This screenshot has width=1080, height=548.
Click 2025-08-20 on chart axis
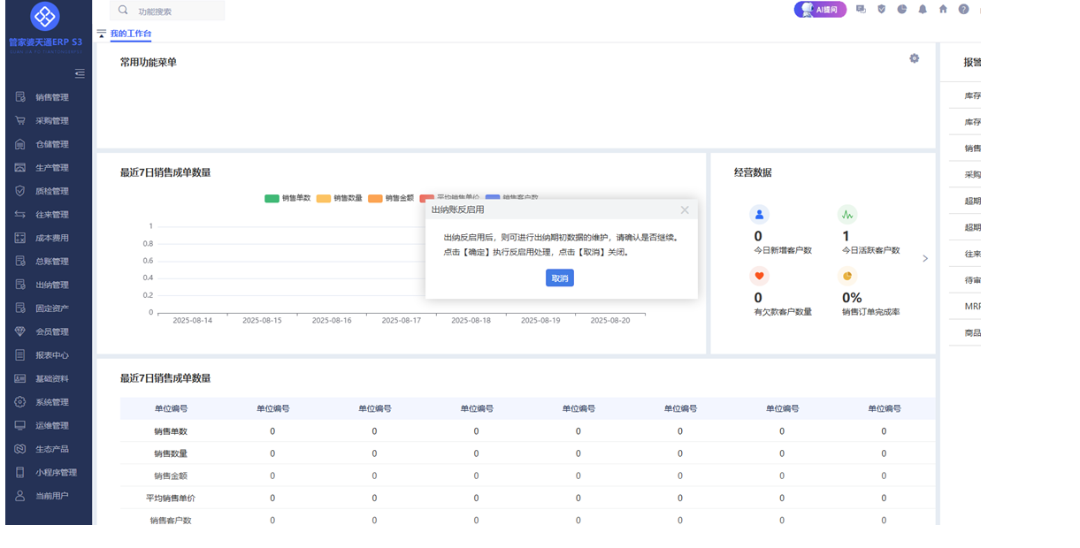pos(610,320)
